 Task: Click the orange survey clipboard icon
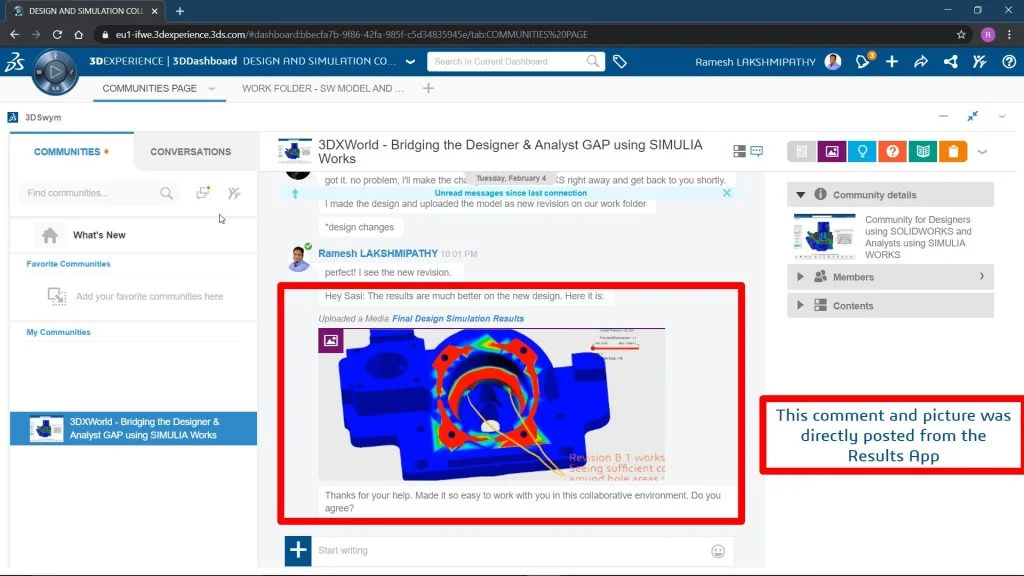pos(953,152)
